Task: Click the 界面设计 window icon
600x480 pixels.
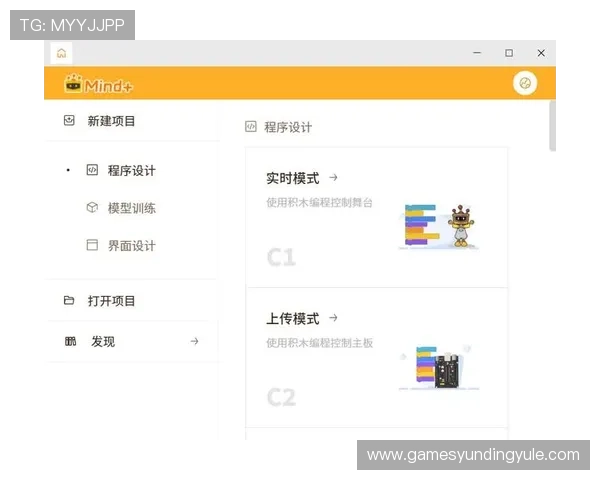Action: click(92, 245)
